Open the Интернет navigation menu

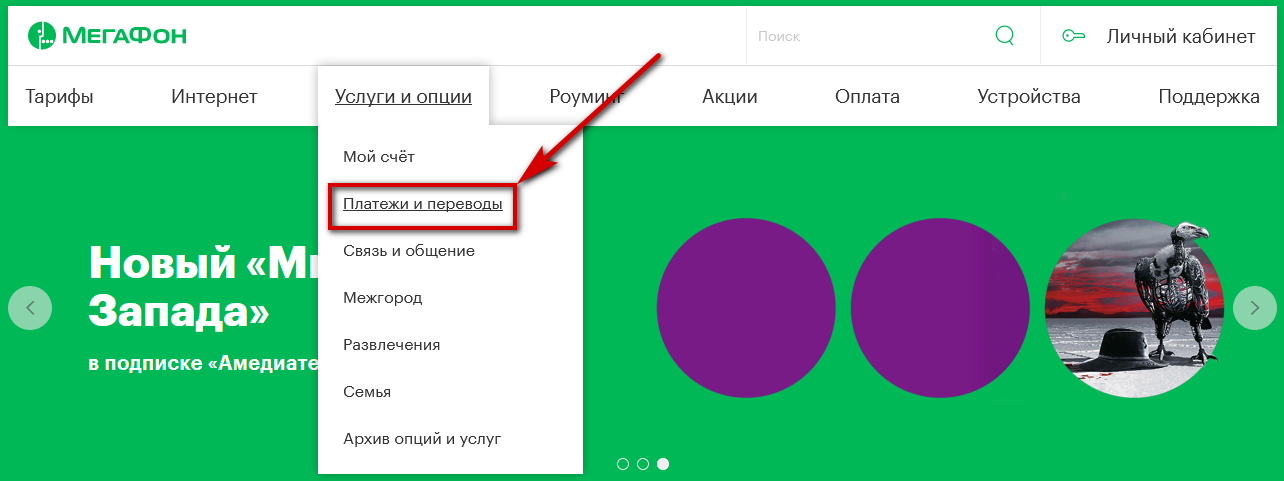point(214,97)
